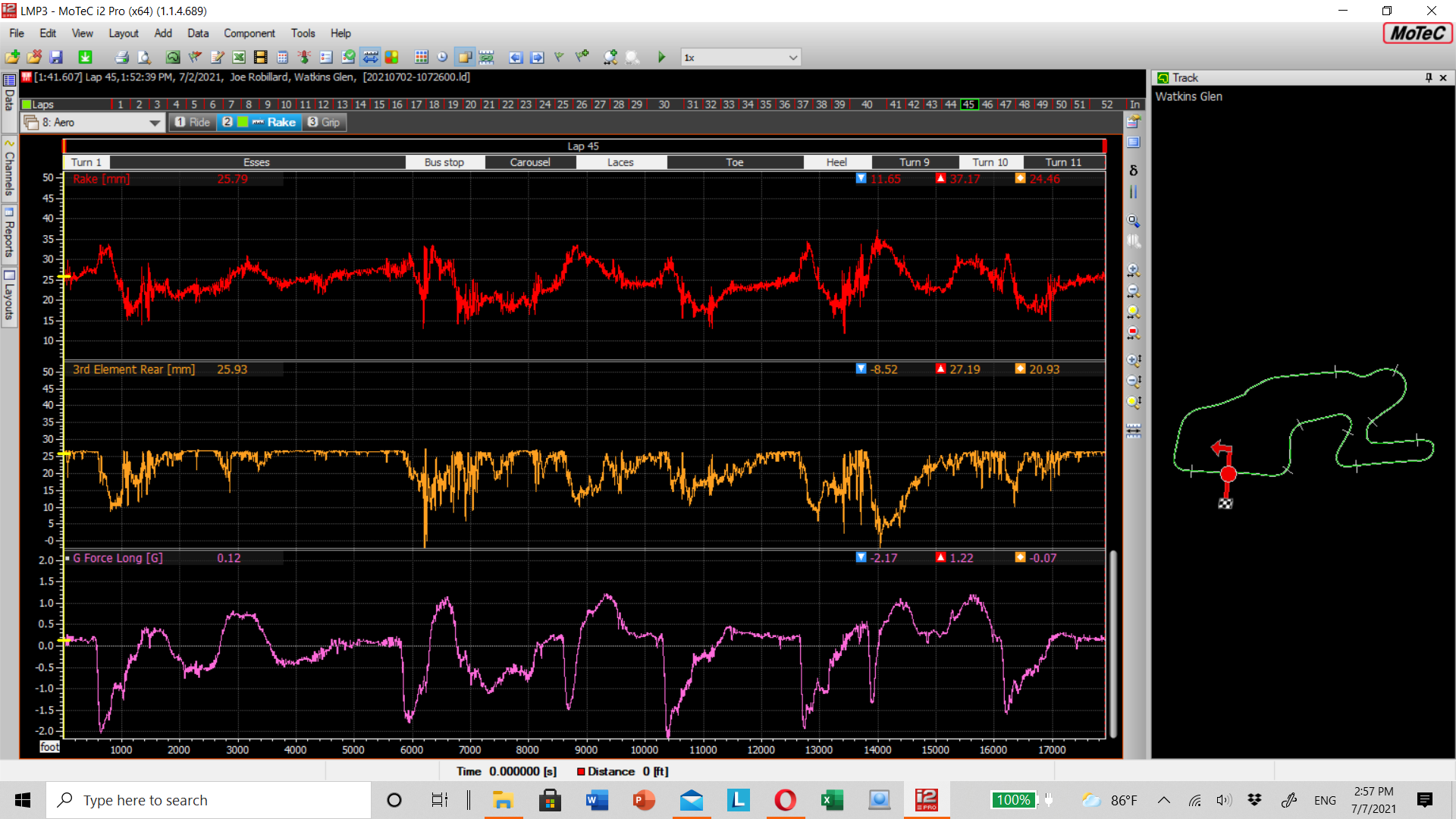Print the current worksheet
1456x819 pixels.
pos(121,57)
